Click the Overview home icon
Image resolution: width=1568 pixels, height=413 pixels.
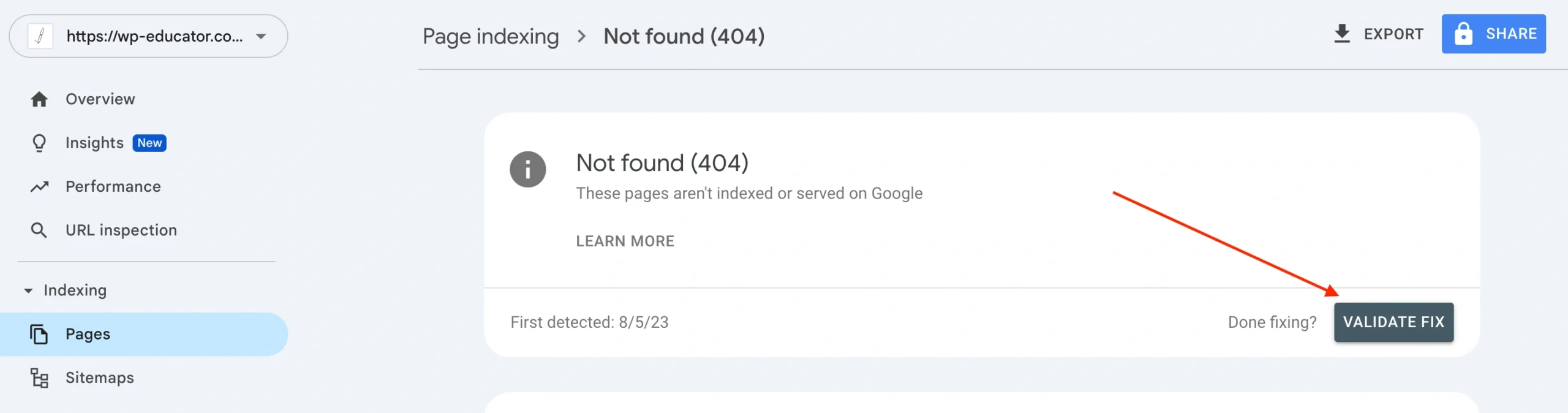[39, 99]
